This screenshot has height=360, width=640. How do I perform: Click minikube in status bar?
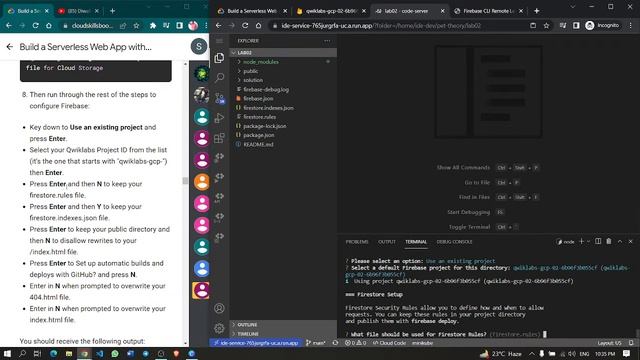pos(422,343)
